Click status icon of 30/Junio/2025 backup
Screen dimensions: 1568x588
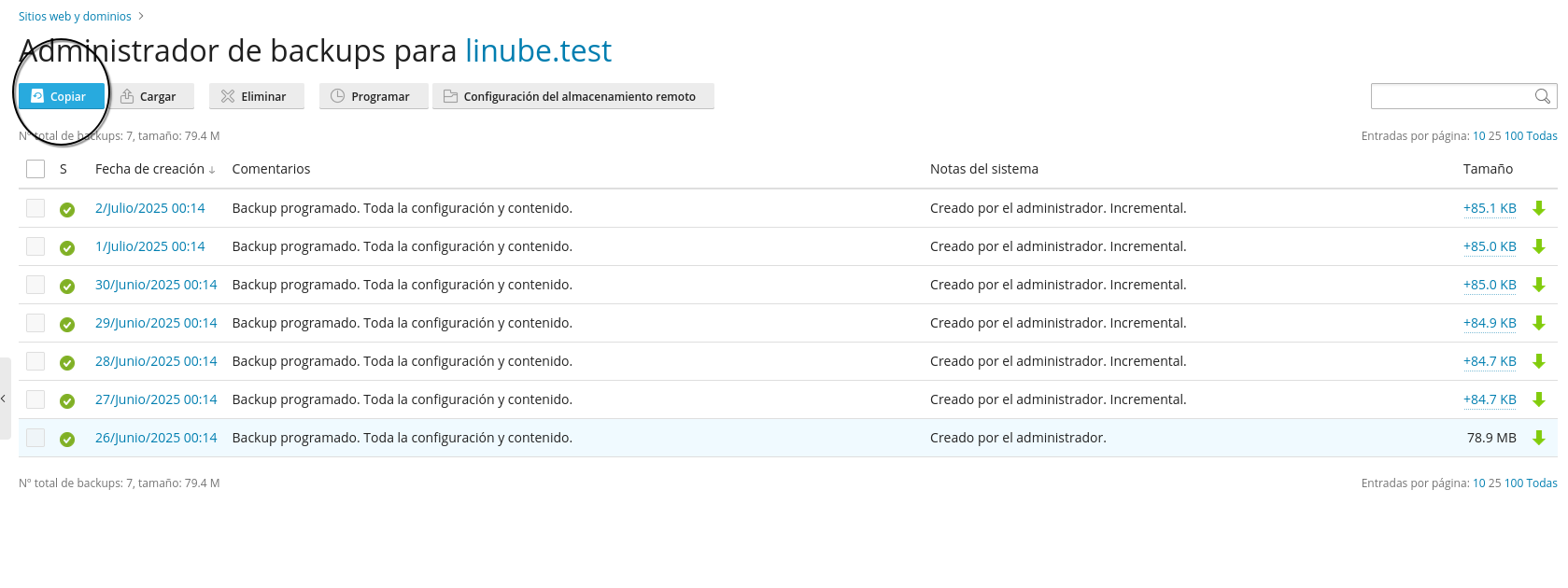click(x=67, y=287)
